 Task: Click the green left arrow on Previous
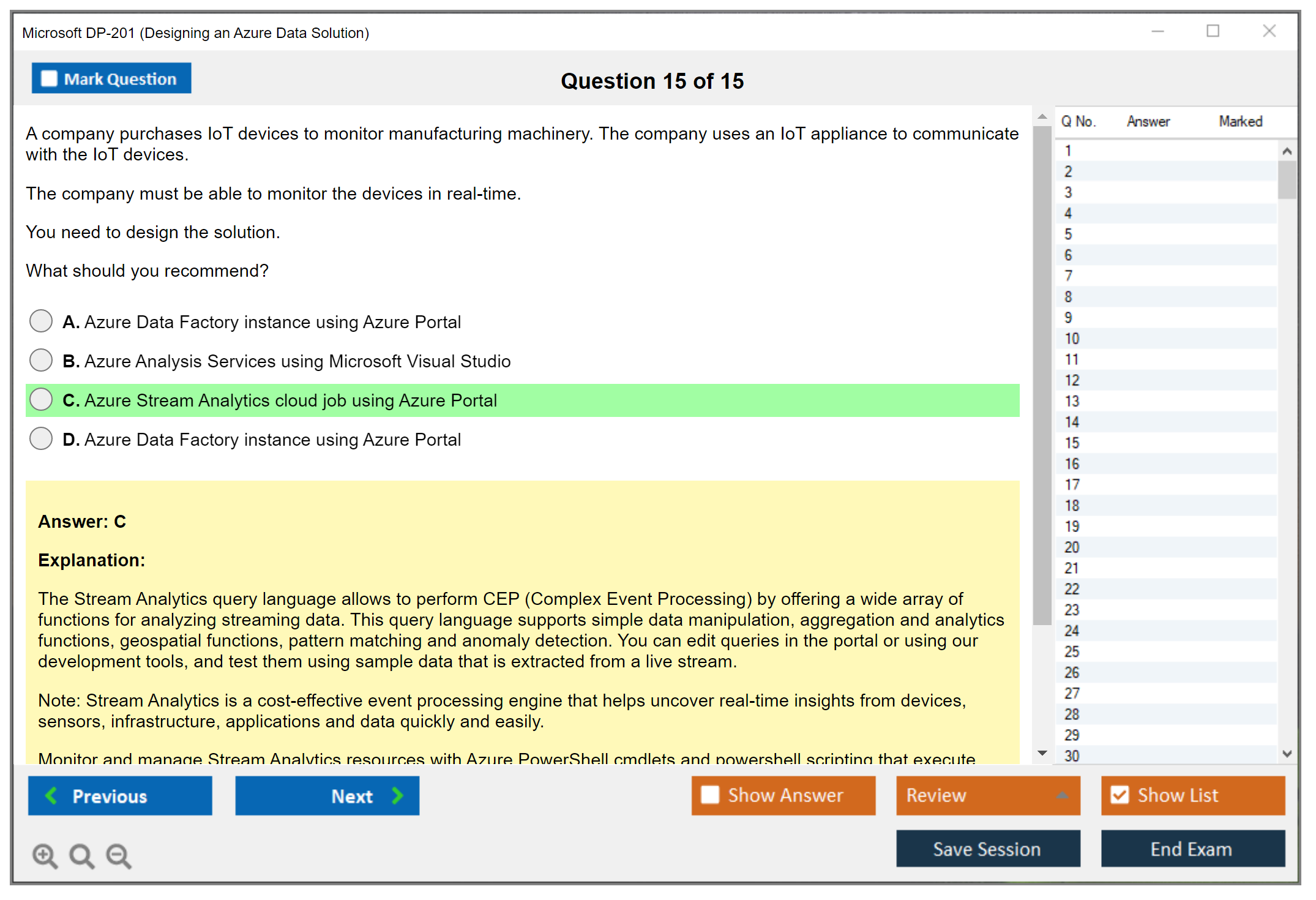coord(51,795)
